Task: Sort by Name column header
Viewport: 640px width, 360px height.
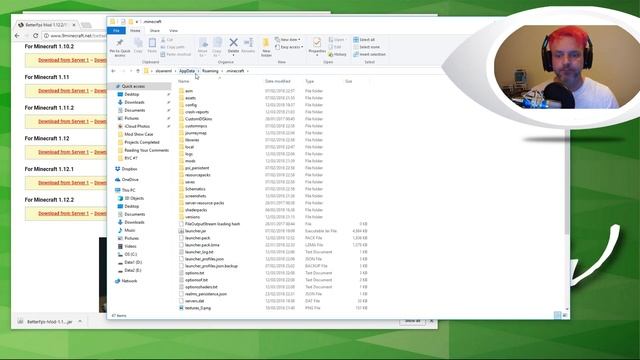Action: [x=184, y=81]
